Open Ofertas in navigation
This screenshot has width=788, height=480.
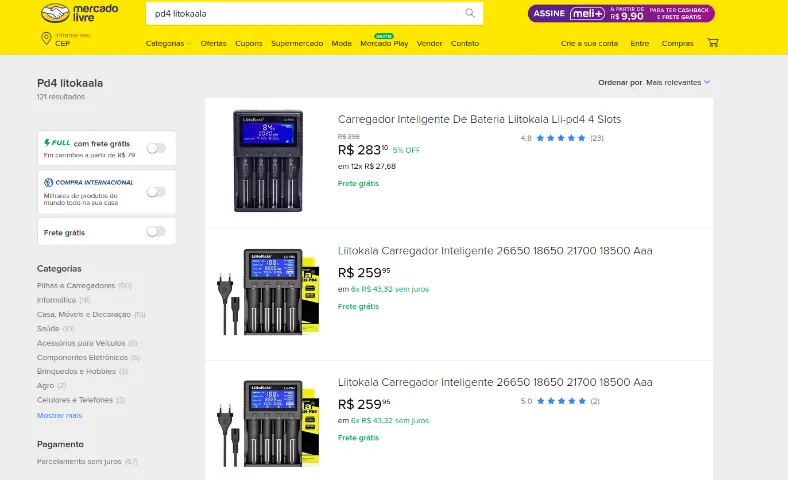[213, 44]
